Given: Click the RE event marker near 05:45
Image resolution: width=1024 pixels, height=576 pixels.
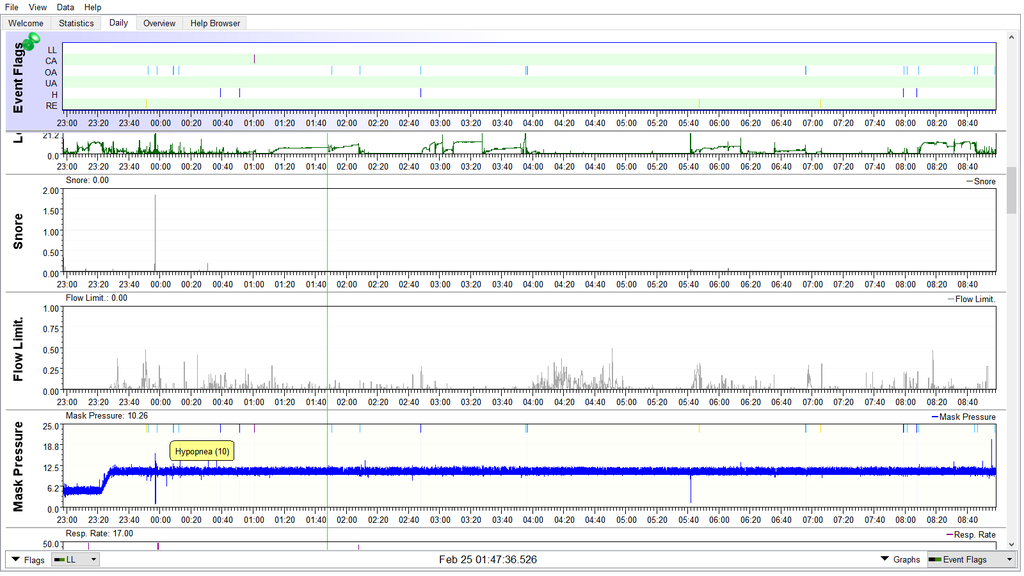Looking at the screenshot, I should coord(699,104).
